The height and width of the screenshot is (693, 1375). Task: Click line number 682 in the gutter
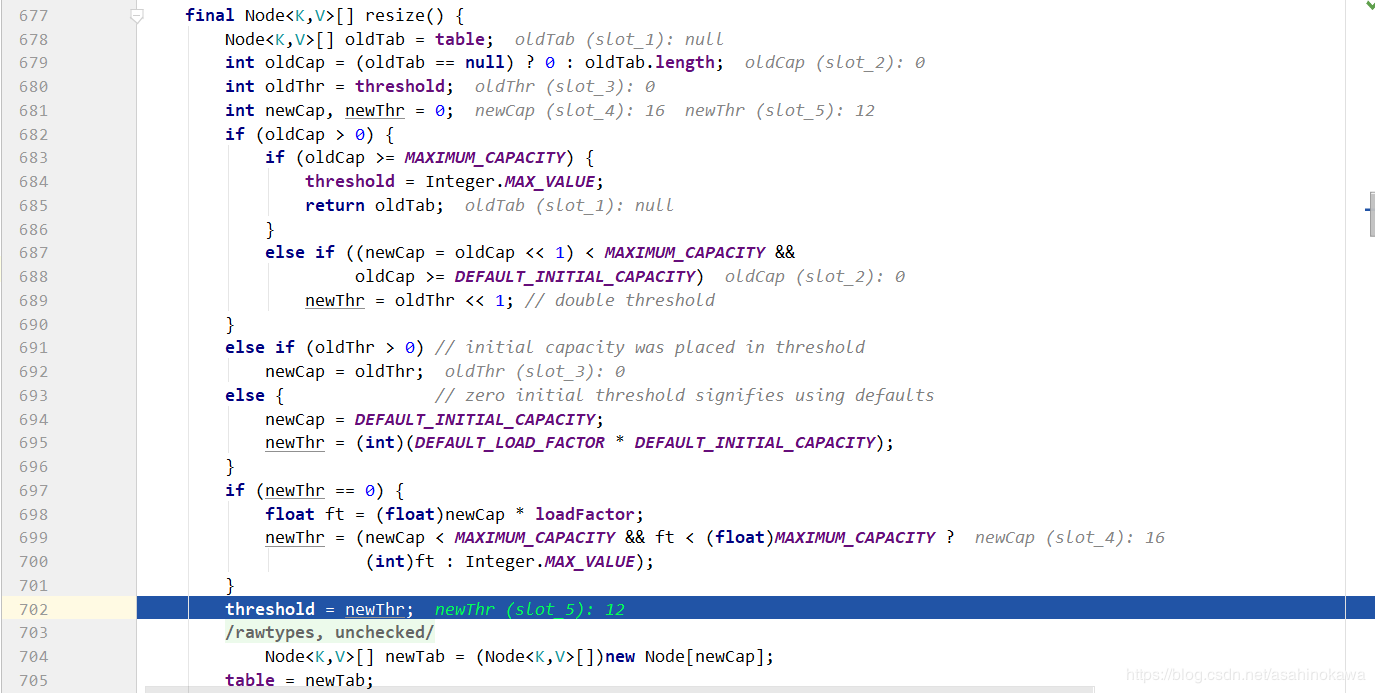pos(33,134)
